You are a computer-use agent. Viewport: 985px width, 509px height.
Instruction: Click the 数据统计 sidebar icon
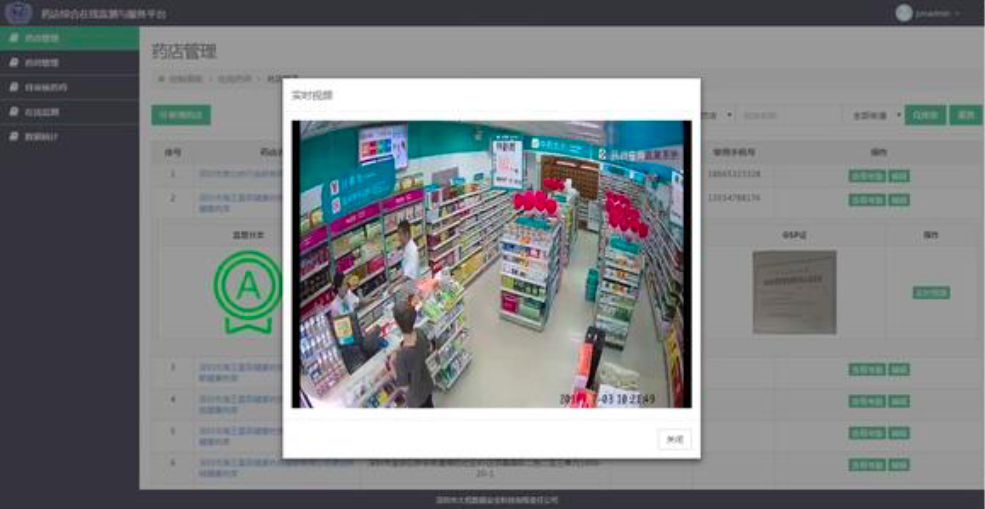click(x=14, y=136)
